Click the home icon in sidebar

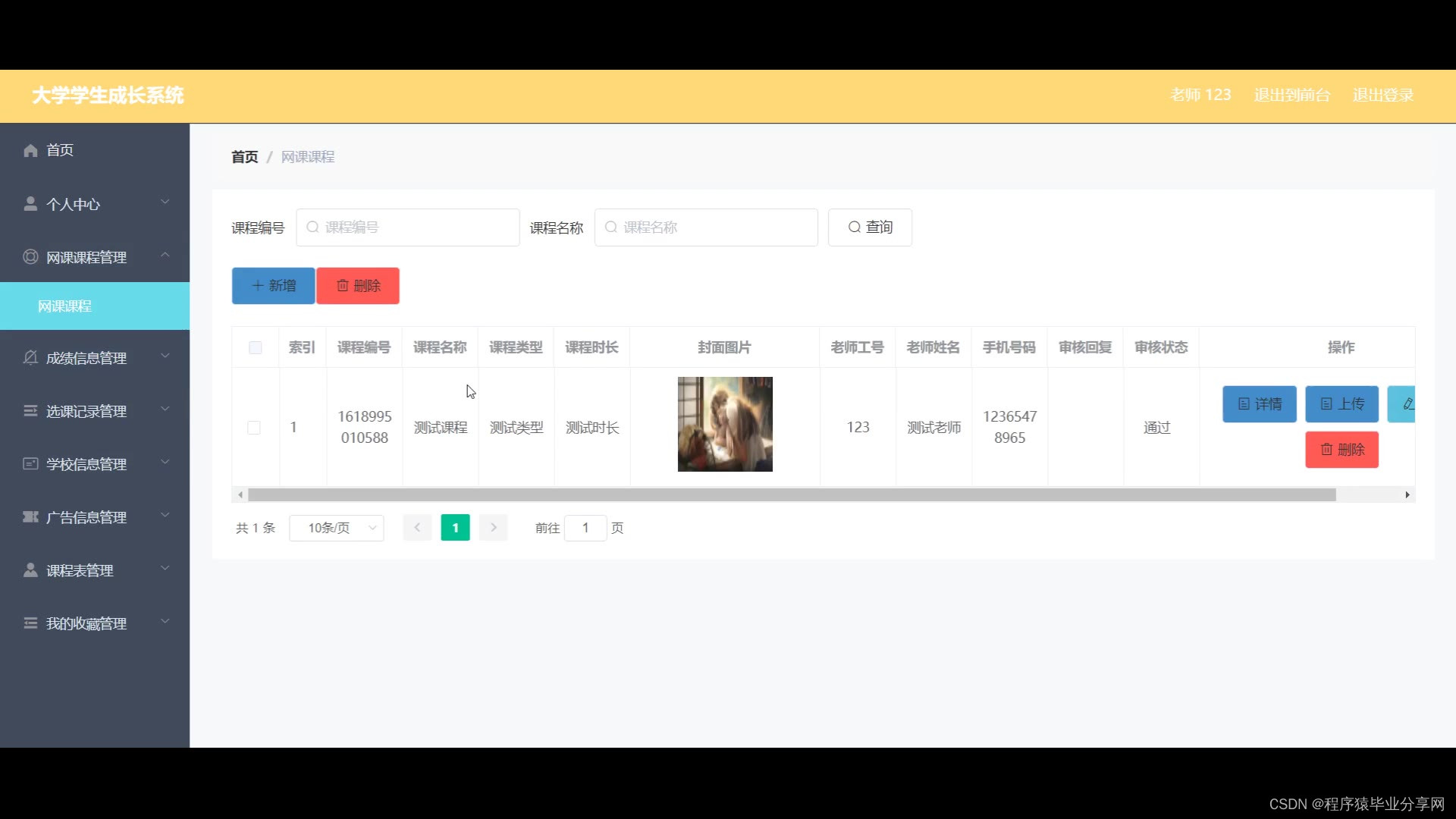[30, 150]
